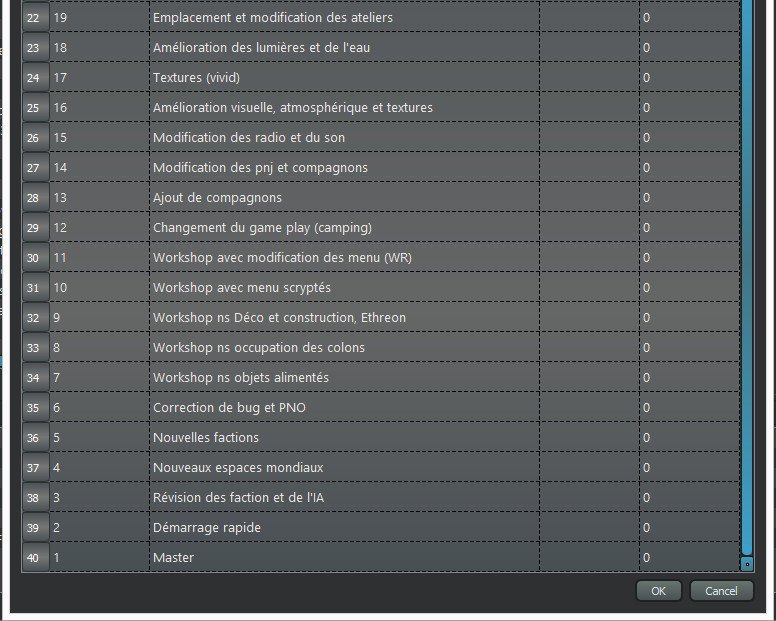
Task: Select the Workshop avec menu scryptés cell
Action: (344, 288)
